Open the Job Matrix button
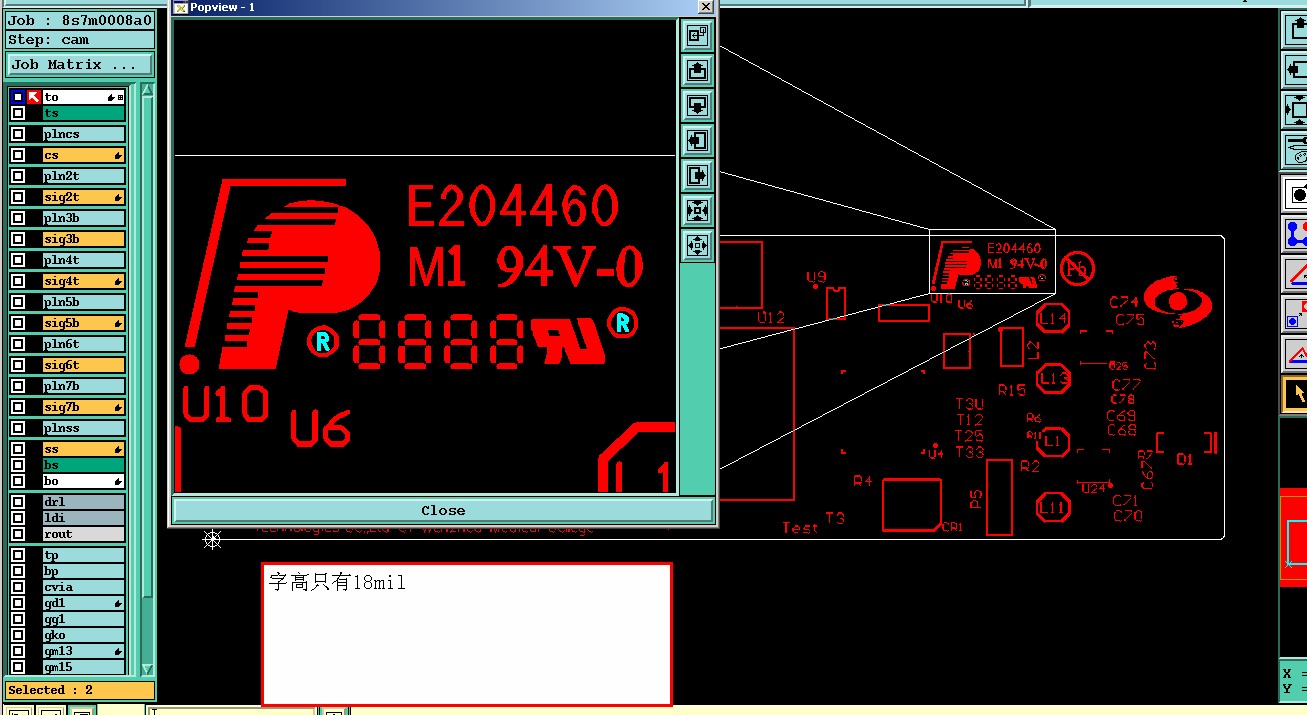The image size is (1307, 715). (80, 65)
